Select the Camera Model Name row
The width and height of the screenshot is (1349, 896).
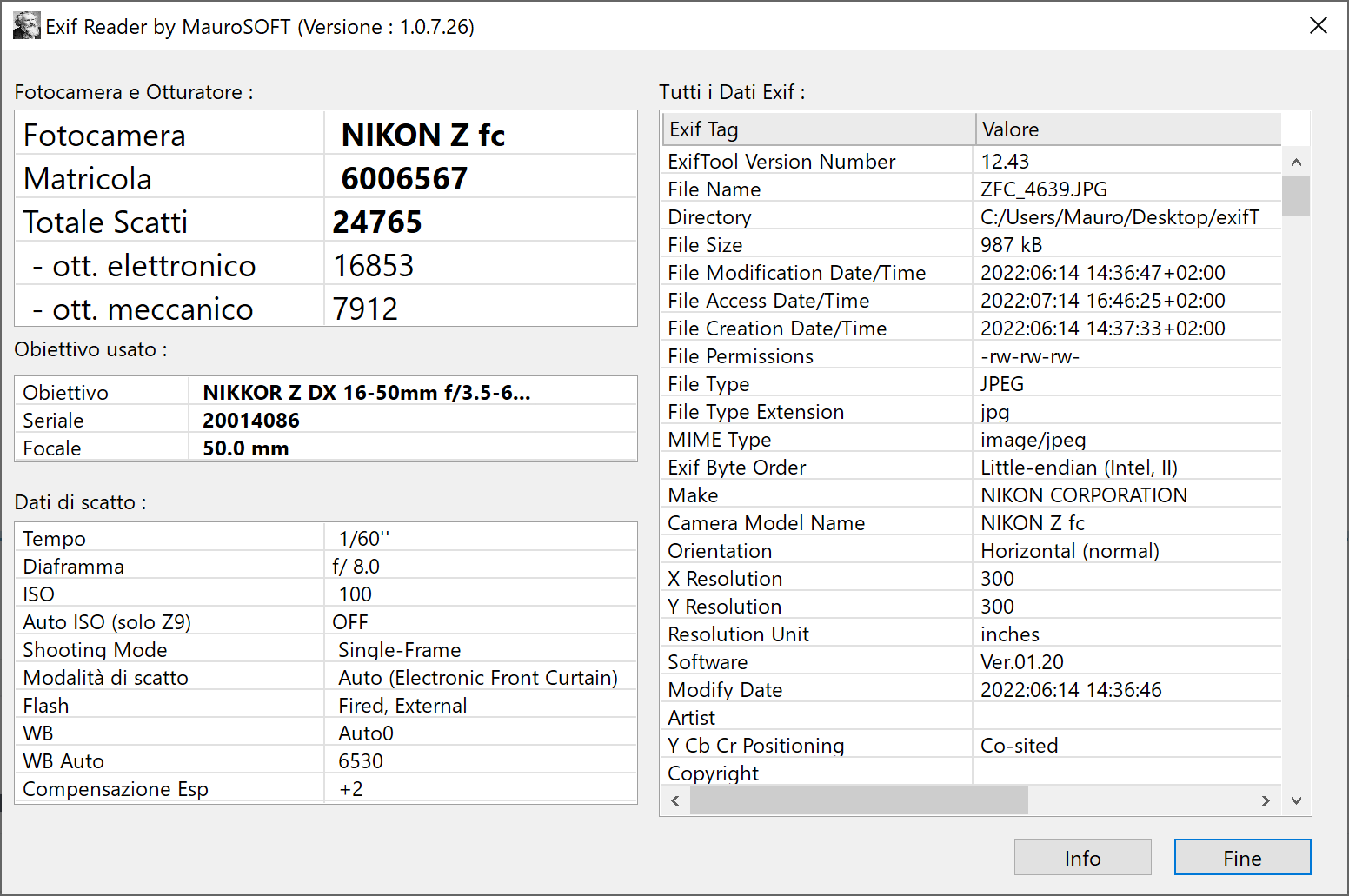(972, 523)
